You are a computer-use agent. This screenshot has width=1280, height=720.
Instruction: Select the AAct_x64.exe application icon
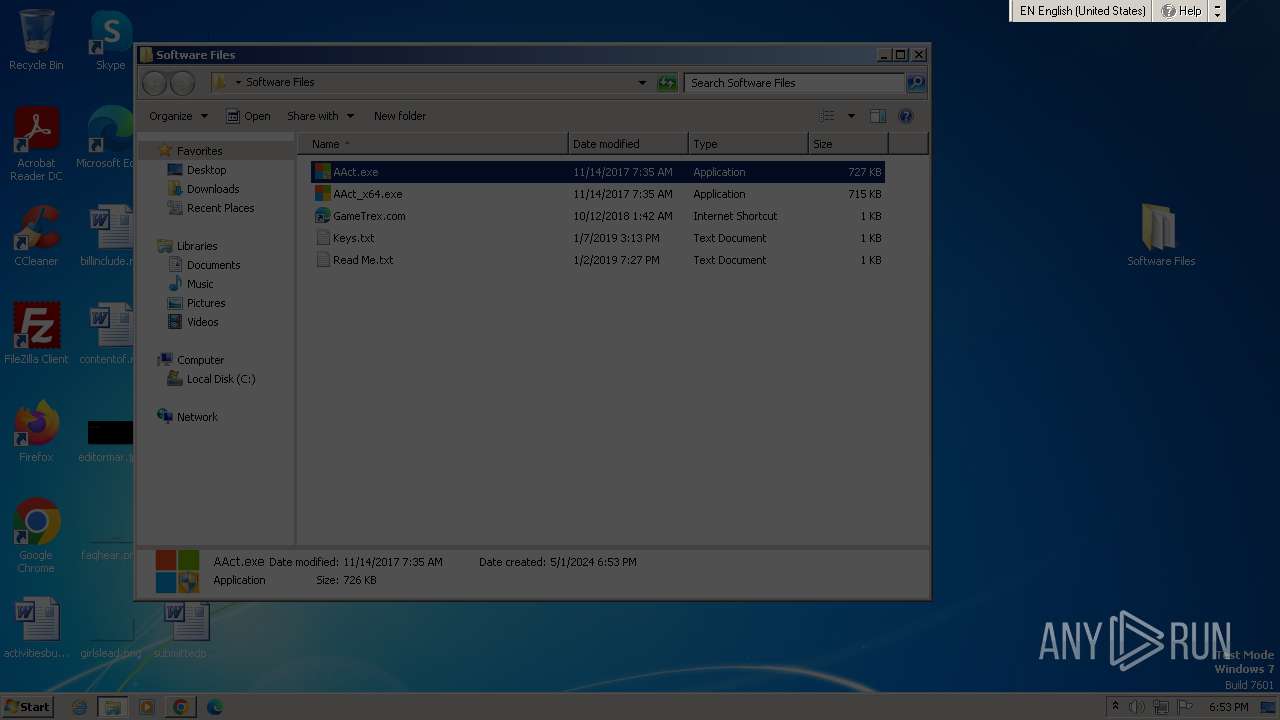pos(322,194)
